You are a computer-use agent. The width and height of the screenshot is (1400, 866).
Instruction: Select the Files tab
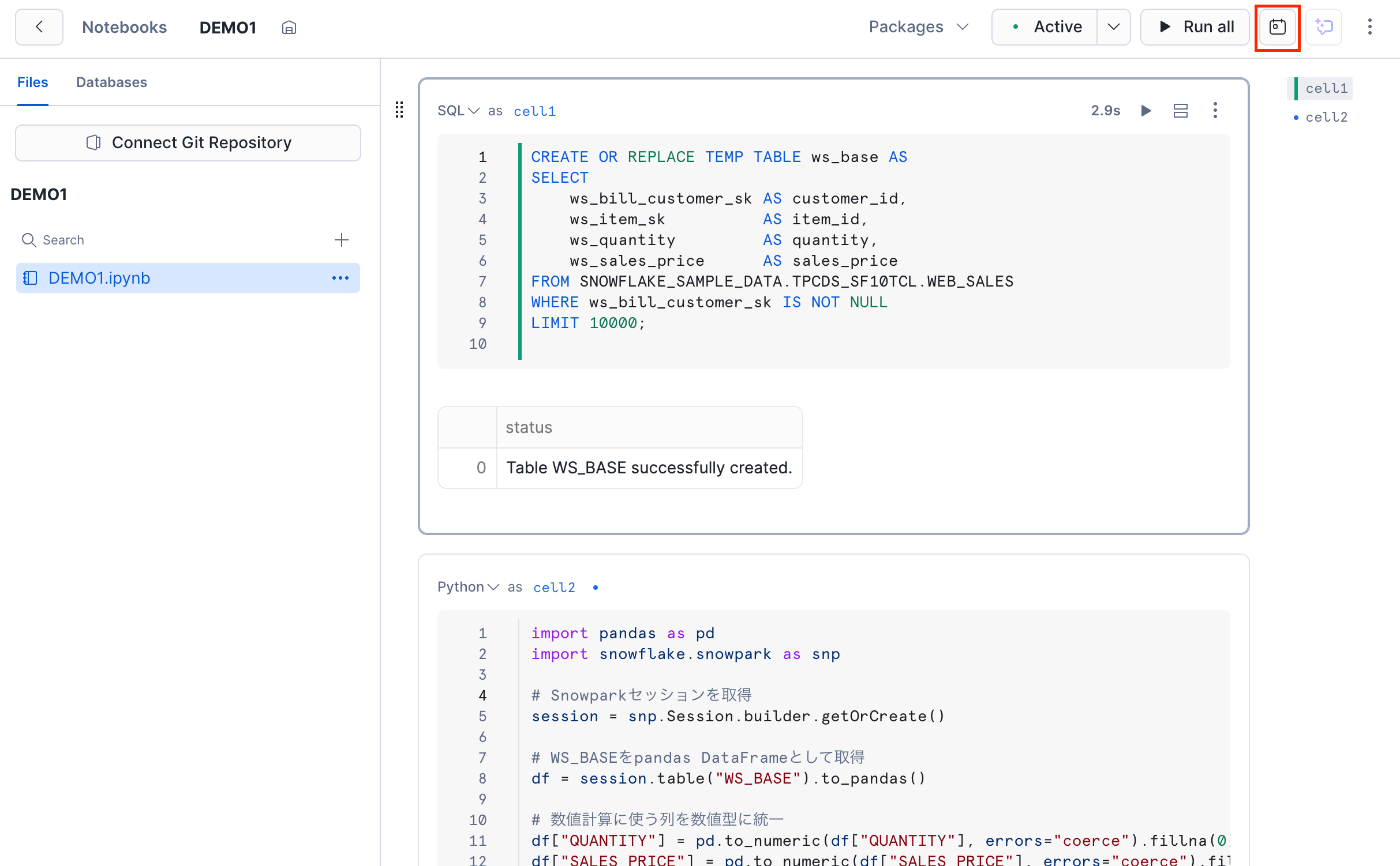tap(33, 82)
